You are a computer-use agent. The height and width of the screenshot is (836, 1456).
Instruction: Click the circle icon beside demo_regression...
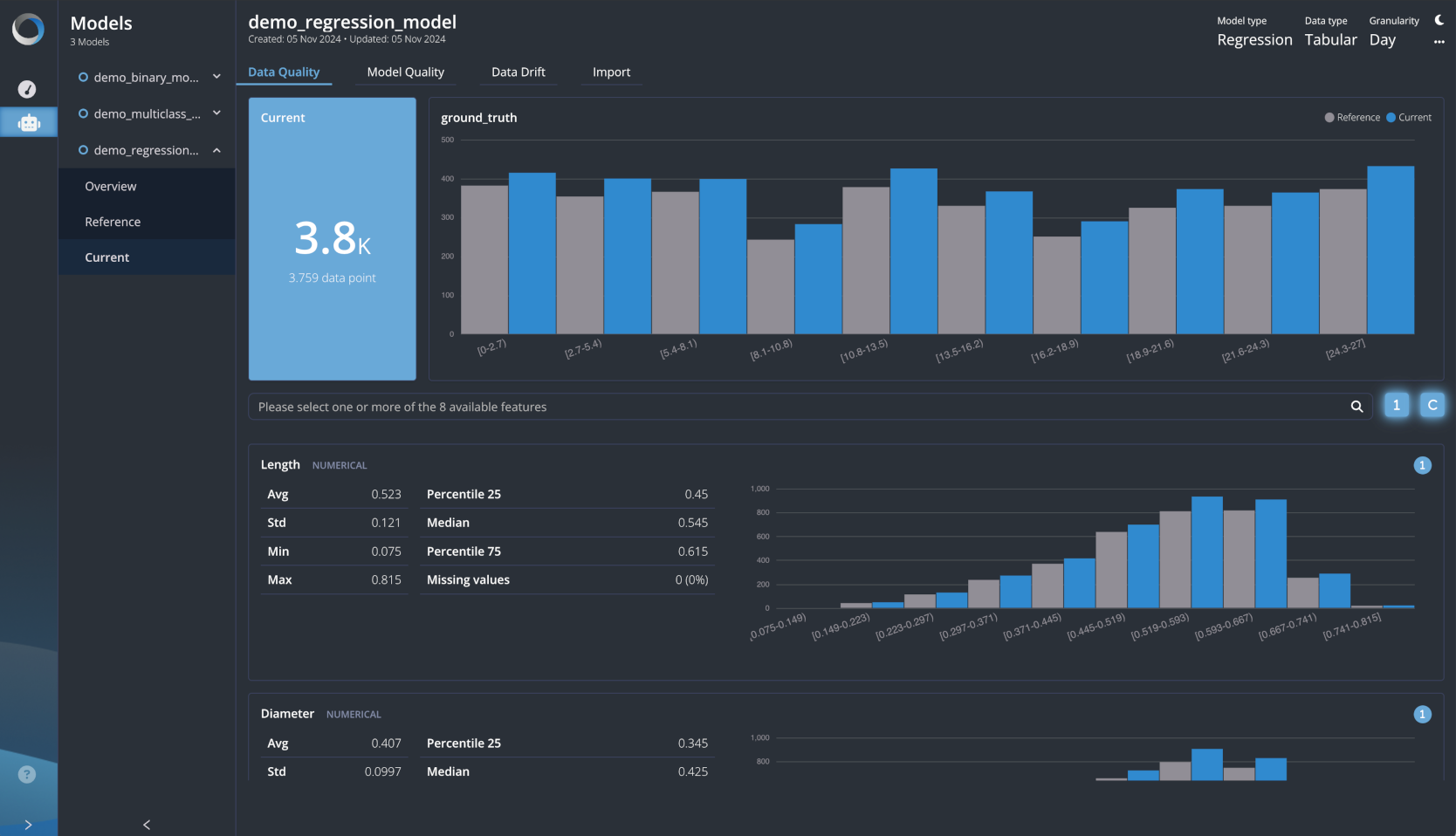point(83,150)
